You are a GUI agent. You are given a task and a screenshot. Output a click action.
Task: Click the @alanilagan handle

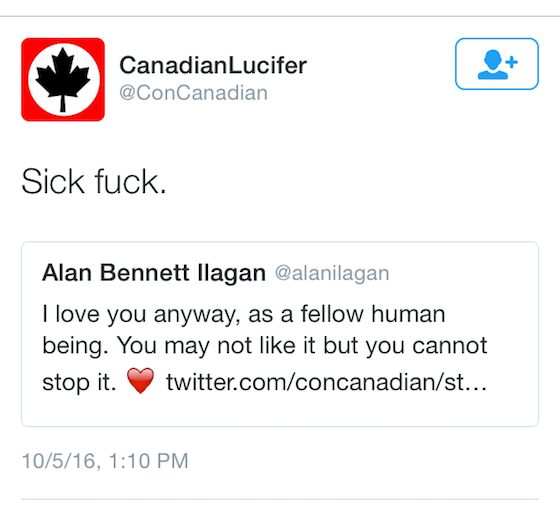[332, 274]
